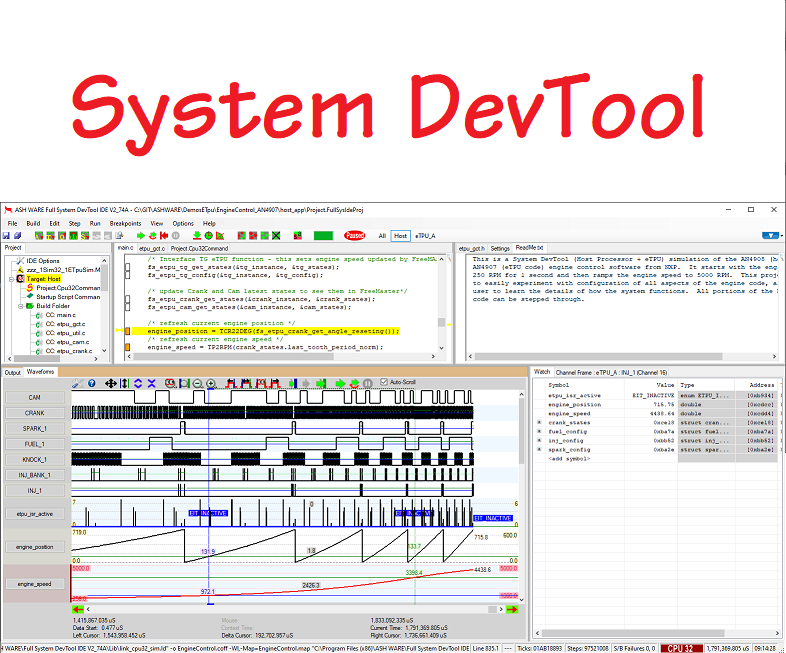Switch to the etpu_gct.c editor tab
The height and width of the screenshot is (653, 786).
[151, 247]
